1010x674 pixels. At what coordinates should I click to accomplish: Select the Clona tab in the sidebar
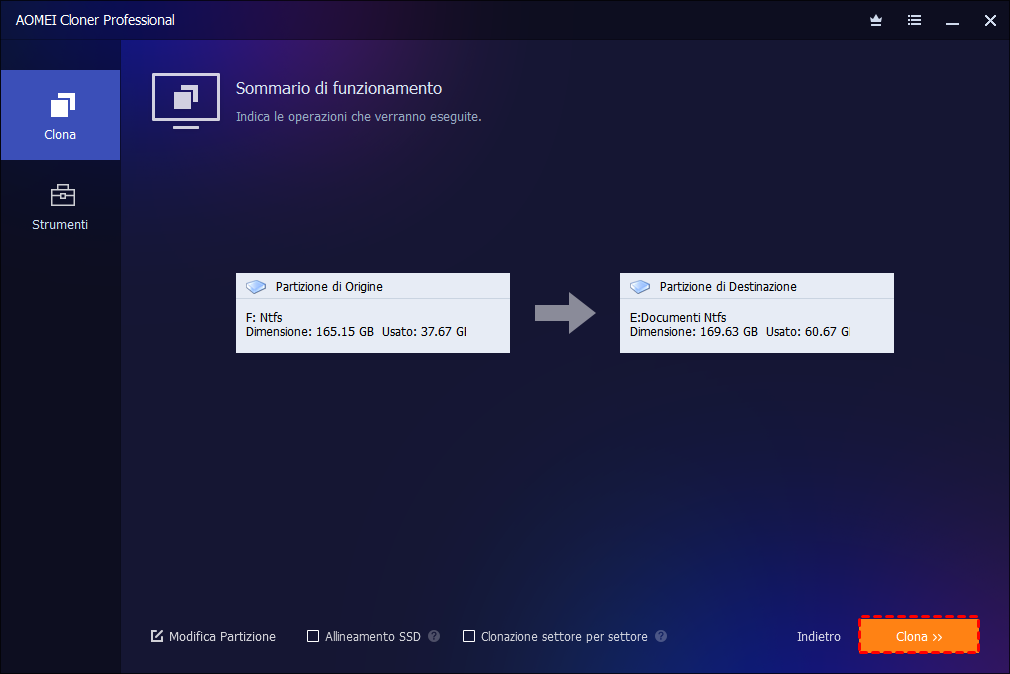coord(60,115)
